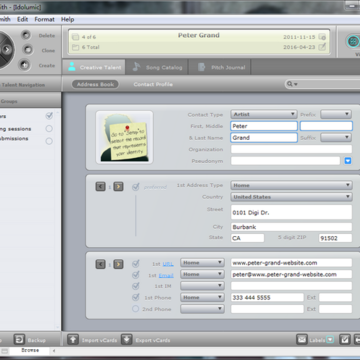The width and height of the screenshot is (360, 360).
Task: Open the Help menu
Action: coord(67,19)
